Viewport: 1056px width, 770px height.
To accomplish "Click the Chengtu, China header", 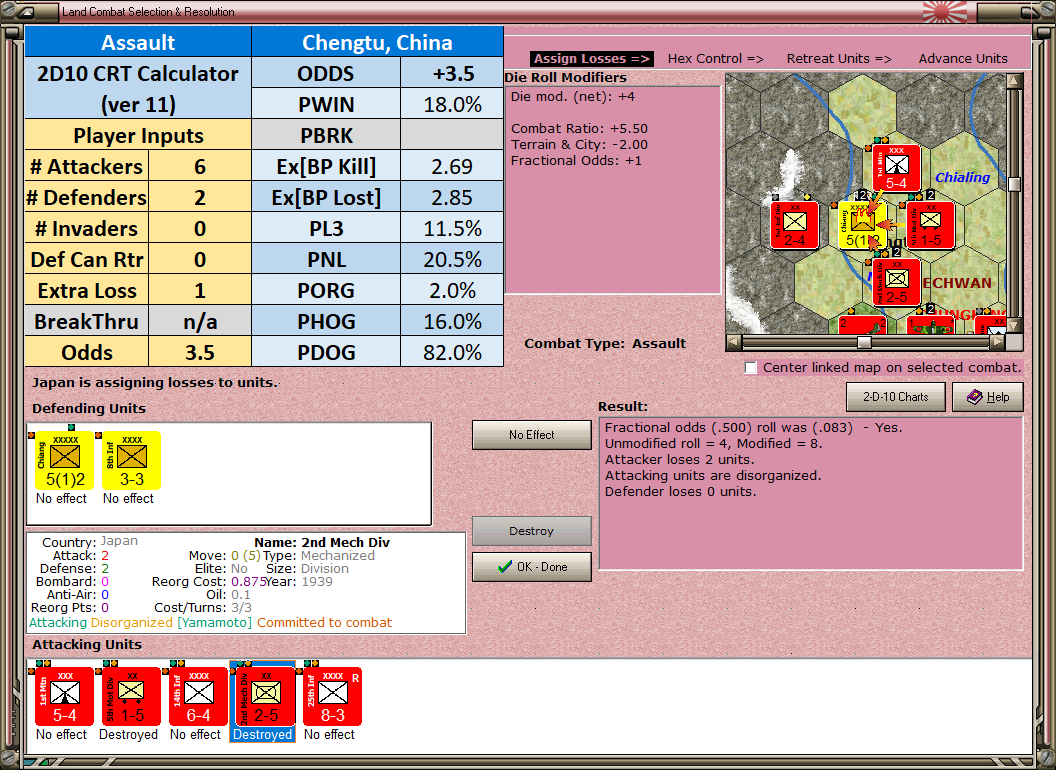I will pyautogui.click(x=377, y=42).
